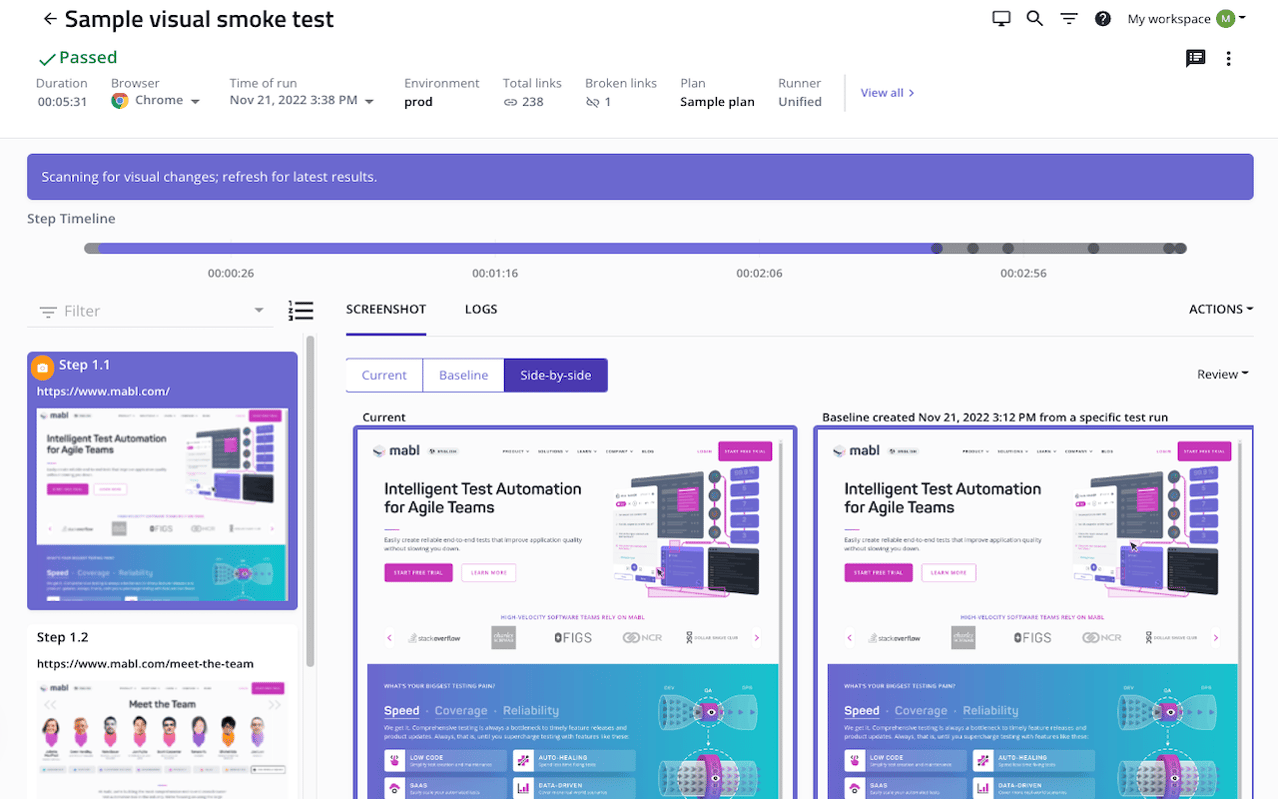This screenshot has width=1278, height=799.
Task: Click the first dark marker on step timeline
Action: 937,248
